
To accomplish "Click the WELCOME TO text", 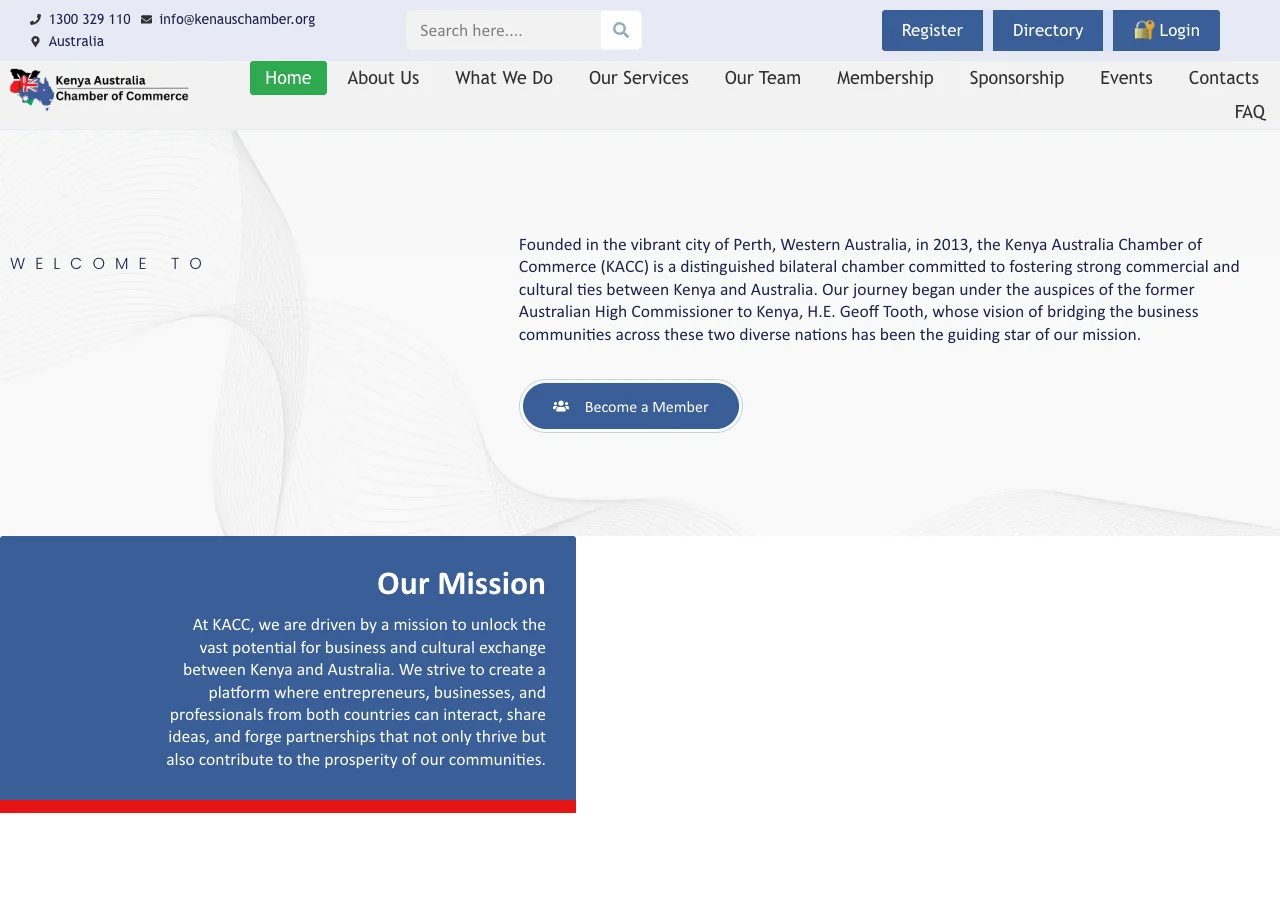I will click(107, 264).
